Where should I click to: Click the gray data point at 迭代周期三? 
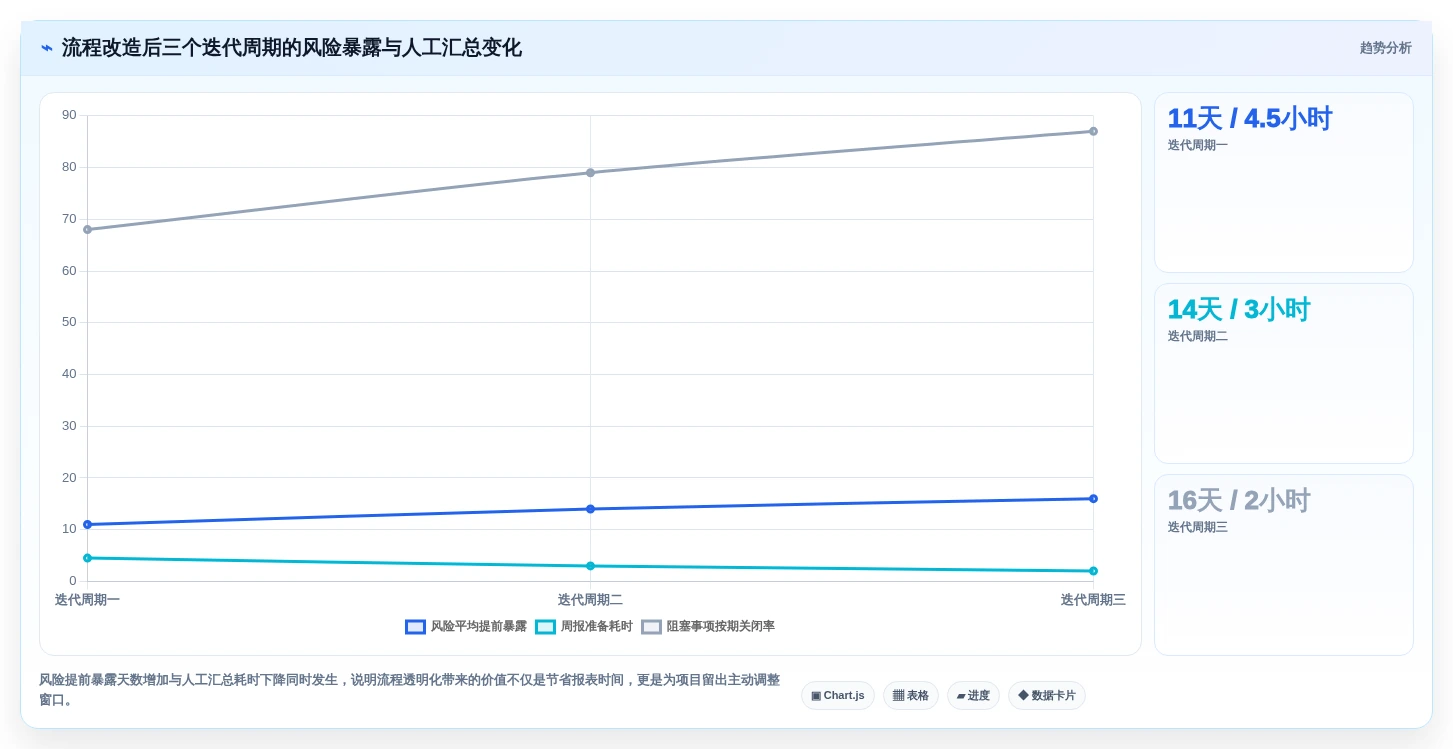(x=1093, y=131)
